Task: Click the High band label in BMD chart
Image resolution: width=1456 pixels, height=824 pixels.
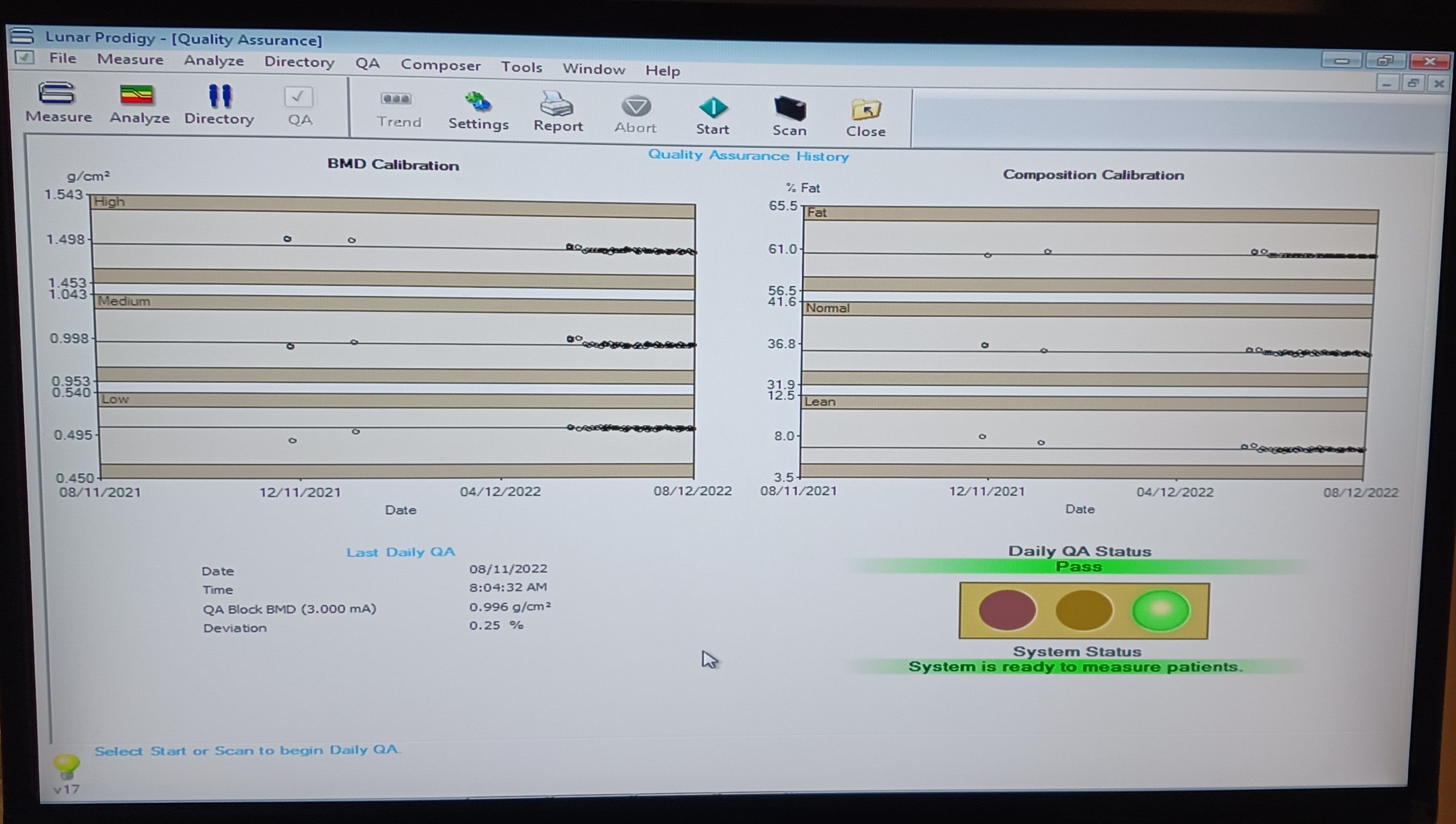Action: (109, 202)
